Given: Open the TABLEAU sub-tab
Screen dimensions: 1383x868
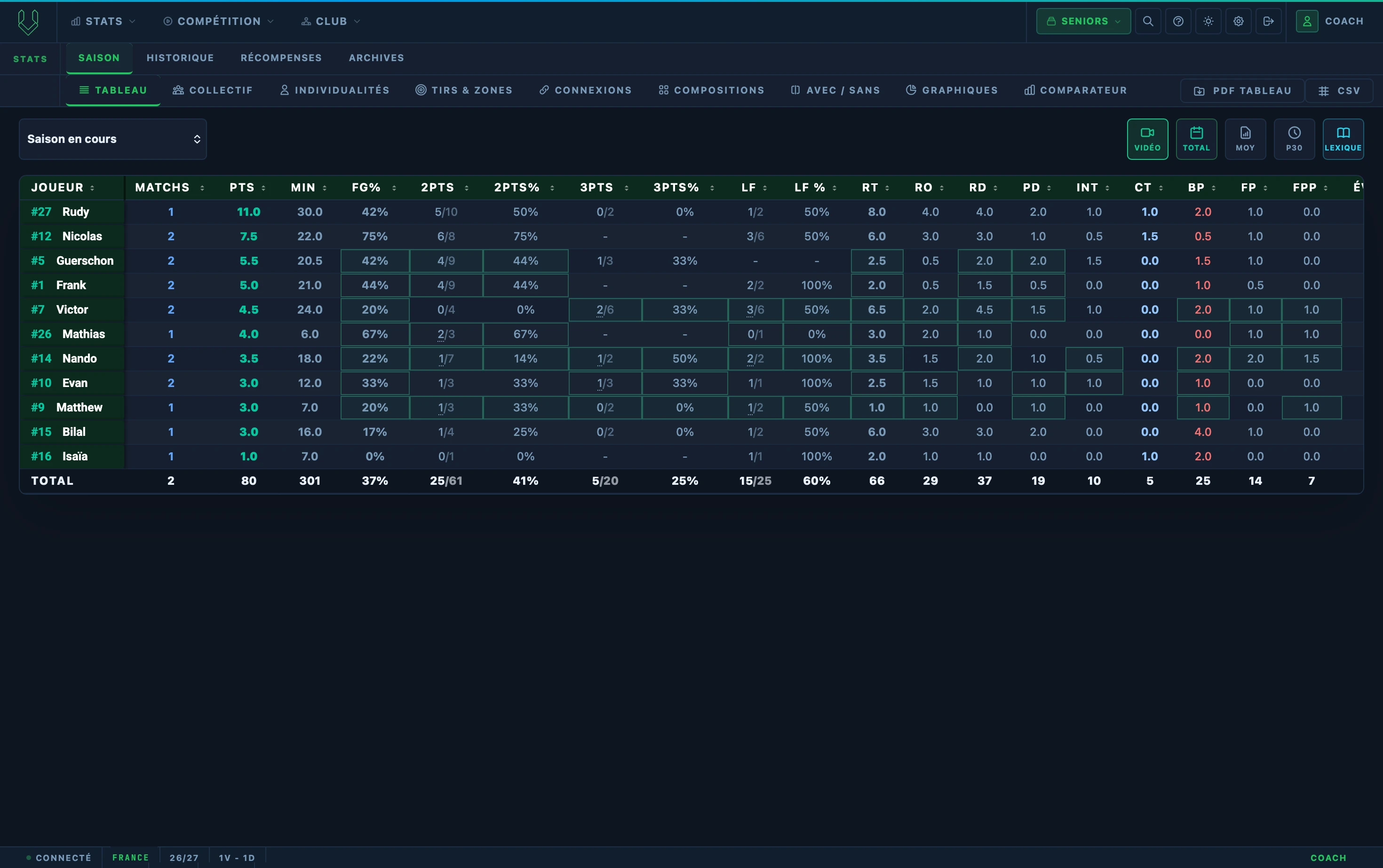Looking at the screenshot, I should pos(113,90).
